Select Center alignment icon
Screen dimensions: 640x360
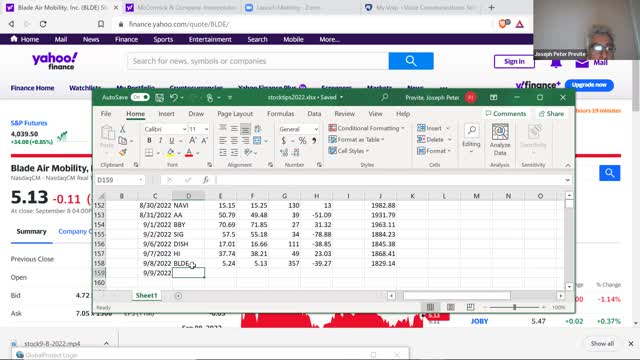[x=234, y=140]
